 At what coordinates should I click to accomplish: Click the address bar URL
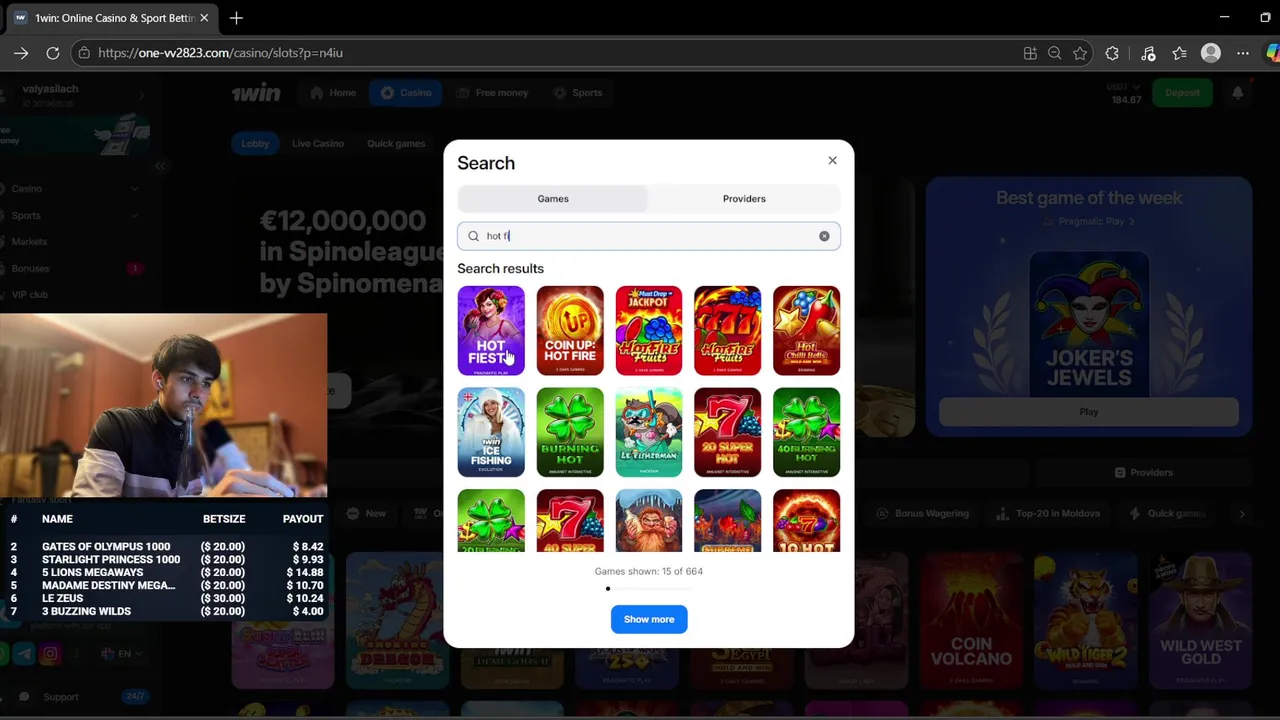point(220,53)
